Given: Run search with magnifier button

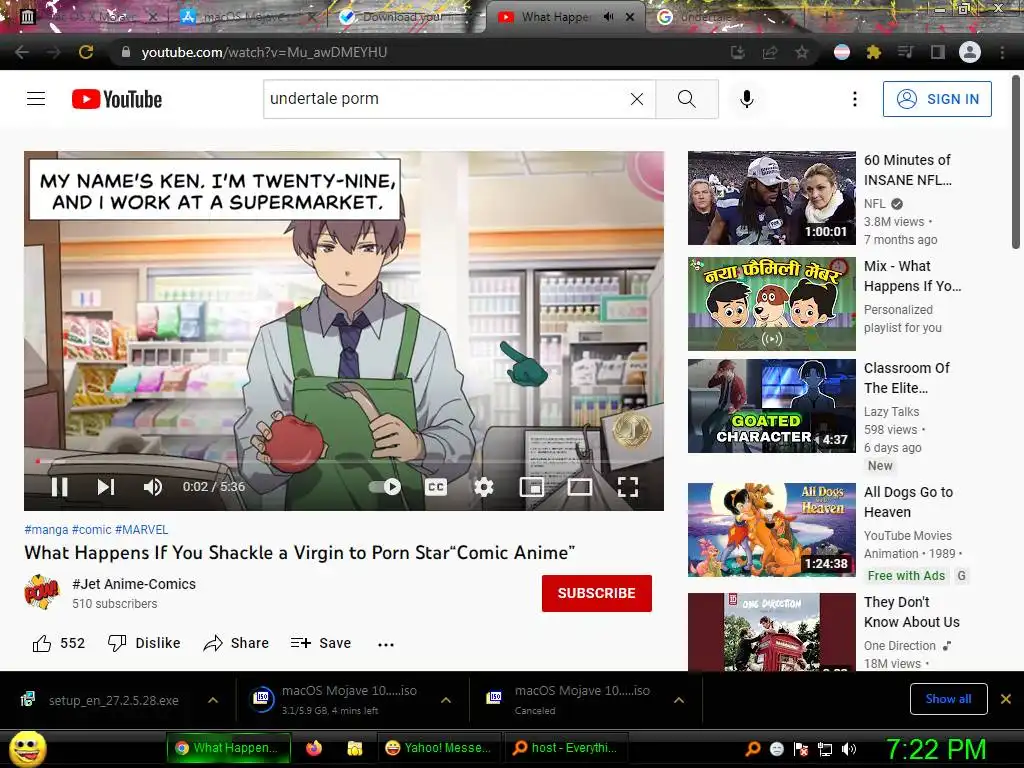Looking at the screenshot, I should pyautogui.click(x=686, y=99).
